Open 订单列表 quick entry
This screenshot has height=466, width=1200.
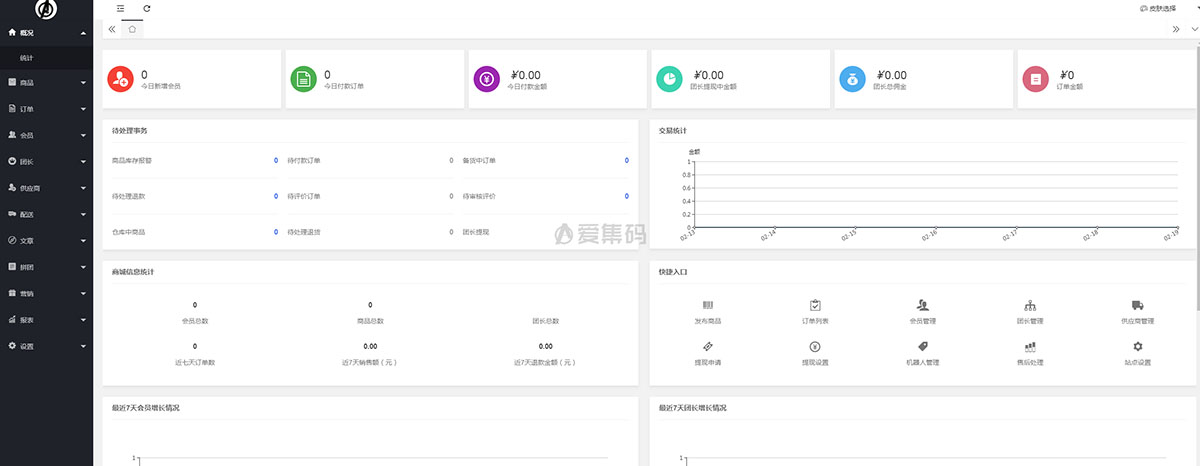click(x=815, y=311)
